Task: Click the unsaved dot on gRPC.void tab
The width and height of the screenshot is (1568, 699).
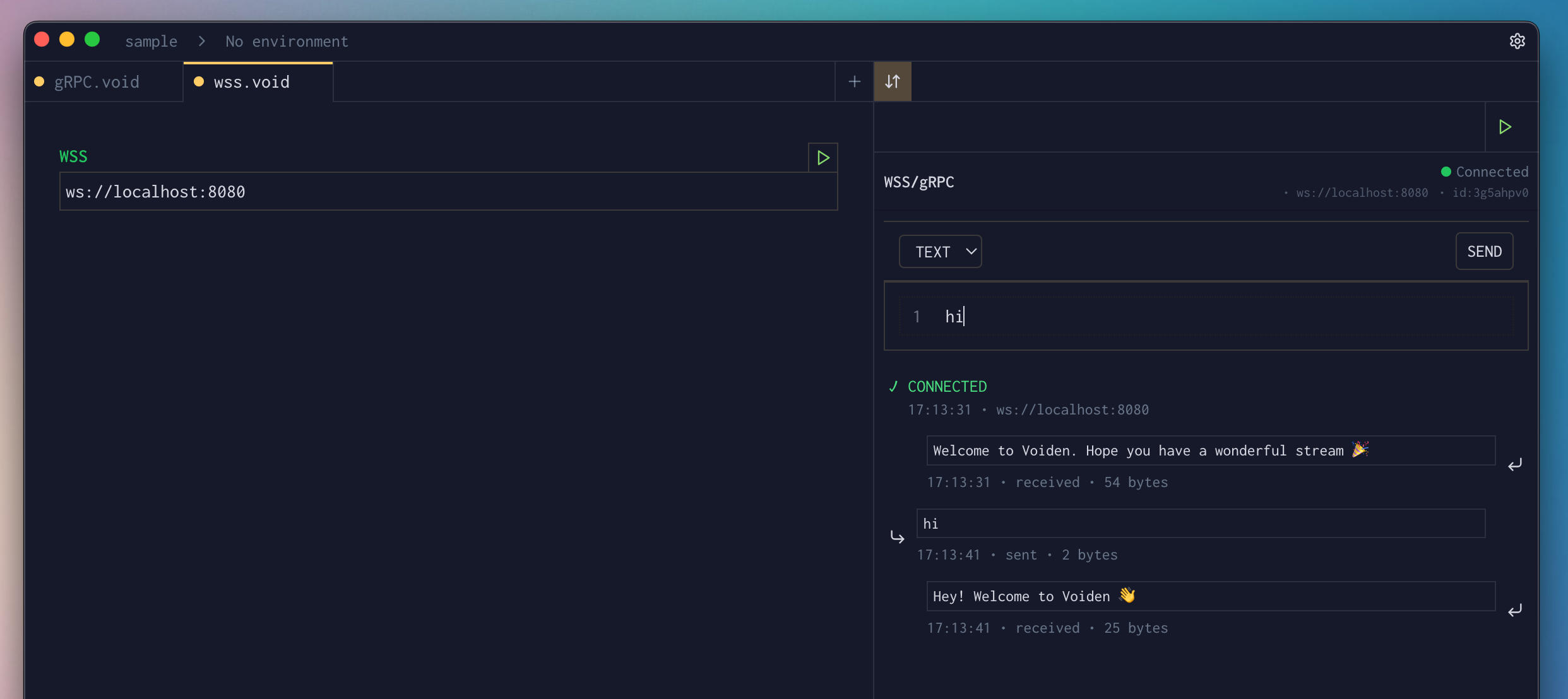Action: pyautogui.click(x=39, y=81)
